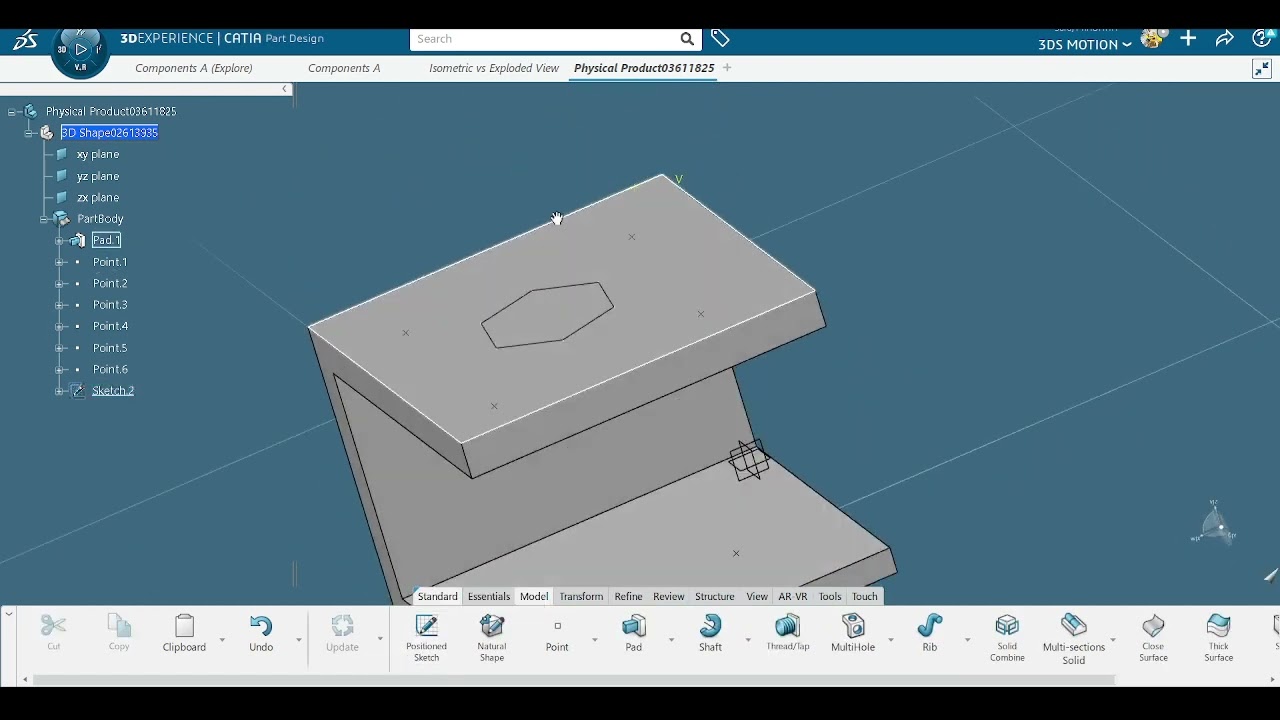
Task: Open the Shaft dropdown arrow
Action: click(x=748, y=639)
